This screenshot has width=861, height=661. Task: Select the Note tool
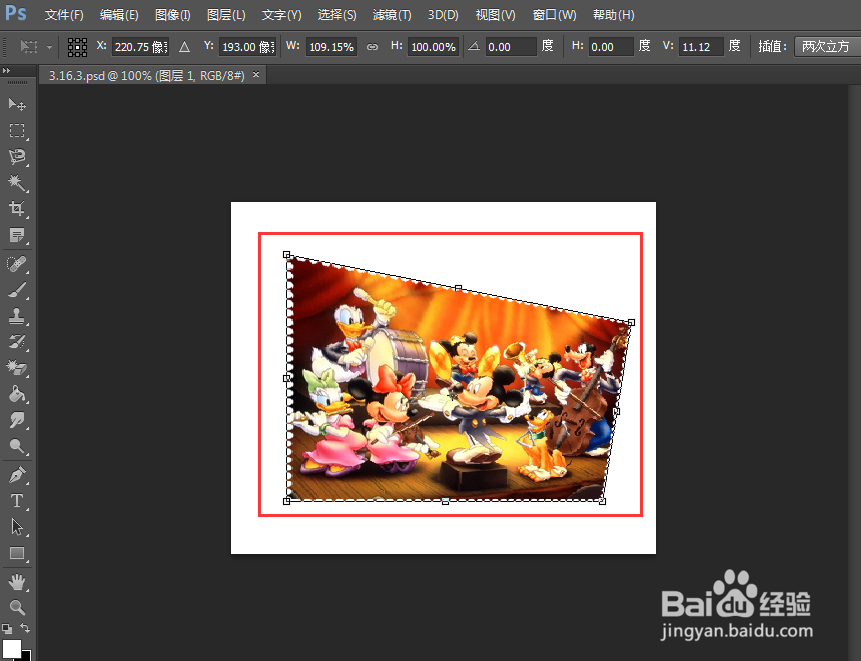pyautogui.click(x=17, y=235)
